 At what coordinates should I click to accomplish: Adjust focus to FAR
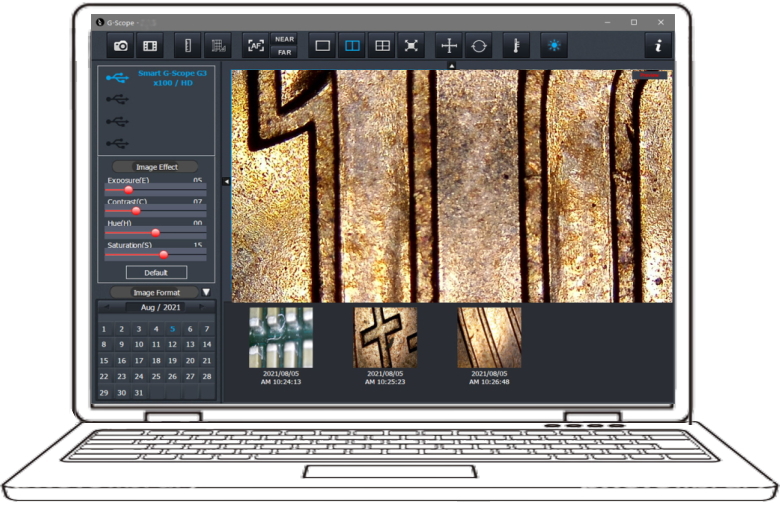[x=284, y=52]
